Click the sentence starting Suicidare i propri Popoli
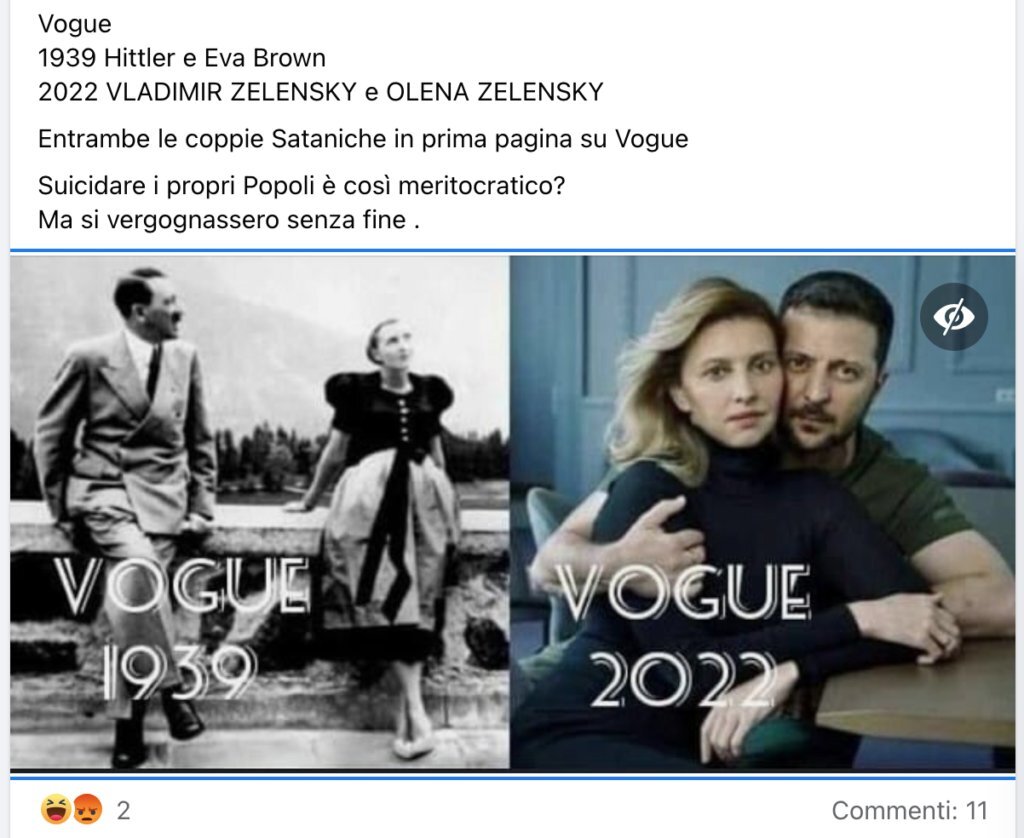This screenshot has height=838, width=1024. 301,186
